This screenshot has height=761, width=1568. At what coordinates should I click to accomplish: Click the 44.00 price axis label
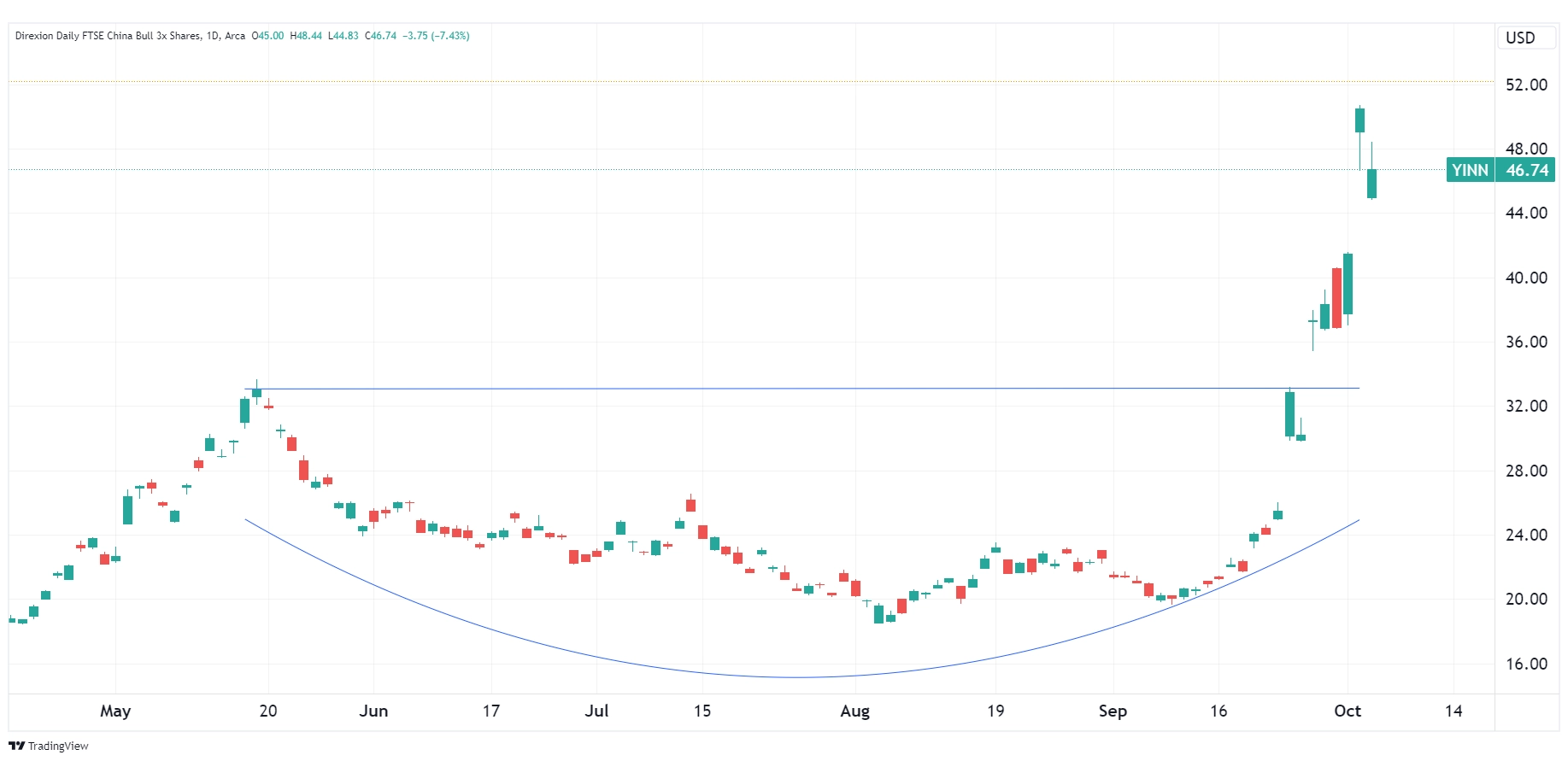pos(1526,213)
